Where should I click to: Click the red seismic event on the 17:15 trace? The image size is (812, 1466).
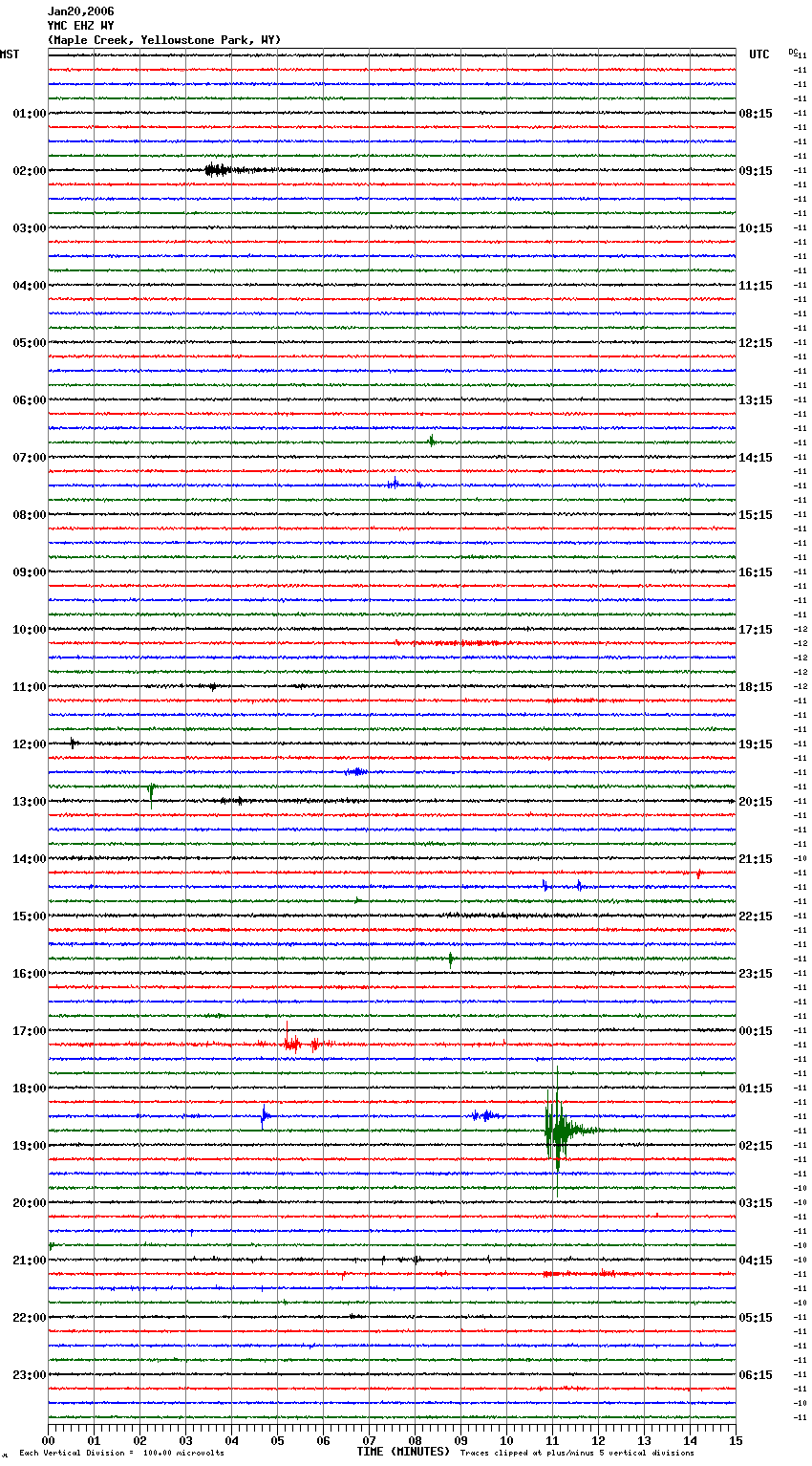tap(291, 1044)
